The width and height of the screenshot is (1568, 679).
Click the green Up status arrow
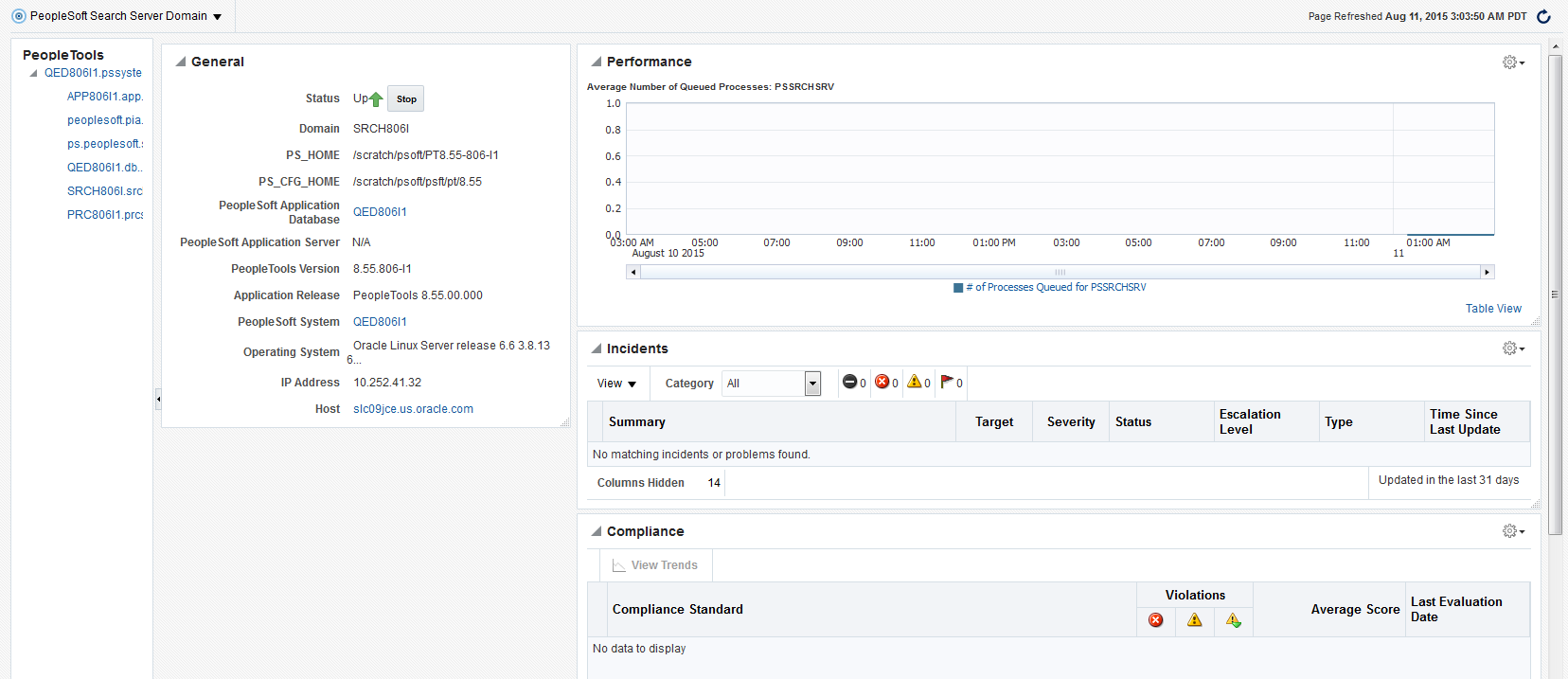point(376,98)
